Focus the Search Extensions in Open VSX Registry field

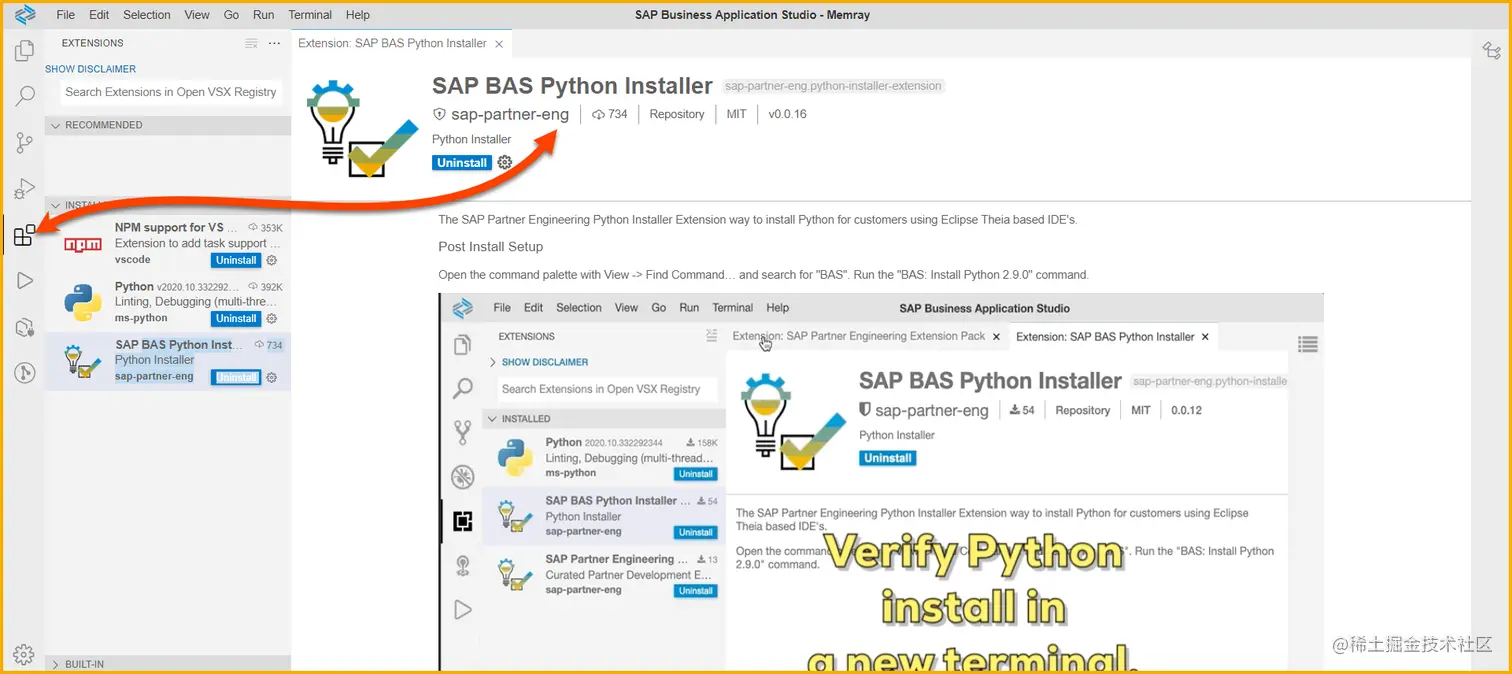(x=171, y=92)
